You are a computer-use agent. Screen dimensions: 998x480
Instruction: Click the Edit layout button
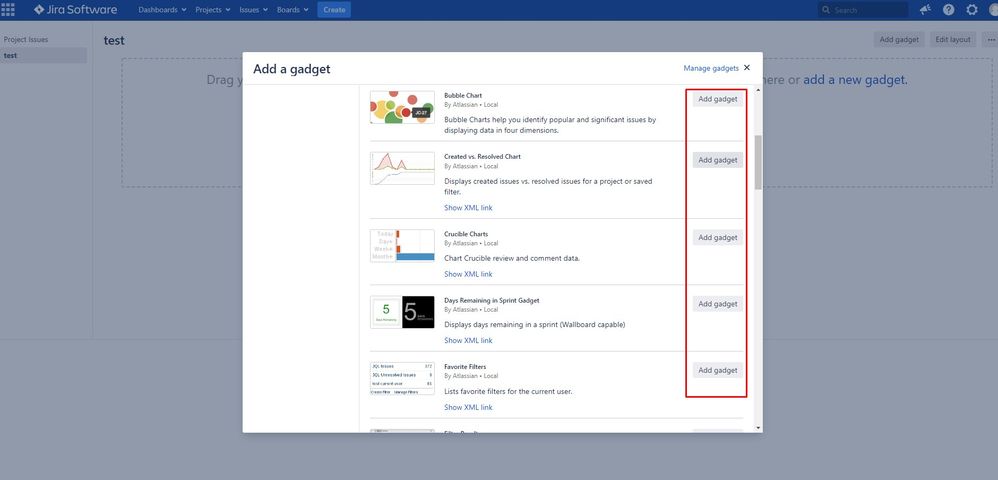(x=953, y=39)
